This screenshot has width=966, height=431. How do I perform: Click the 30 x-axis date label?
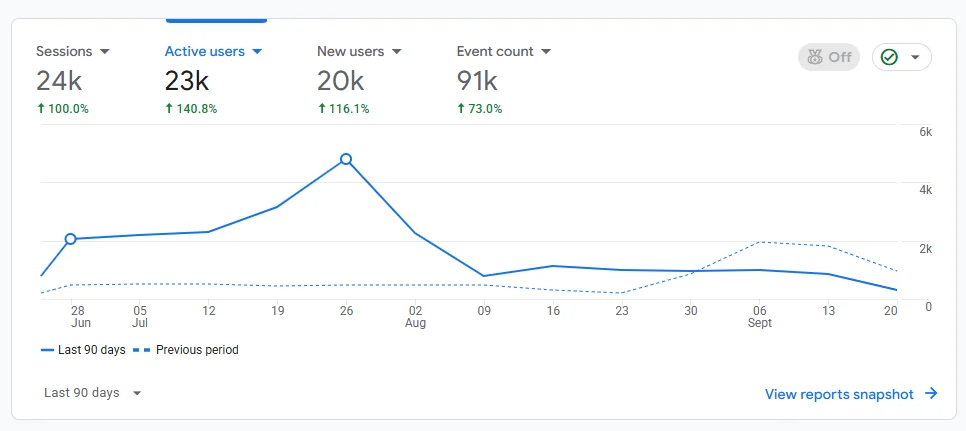691,311
